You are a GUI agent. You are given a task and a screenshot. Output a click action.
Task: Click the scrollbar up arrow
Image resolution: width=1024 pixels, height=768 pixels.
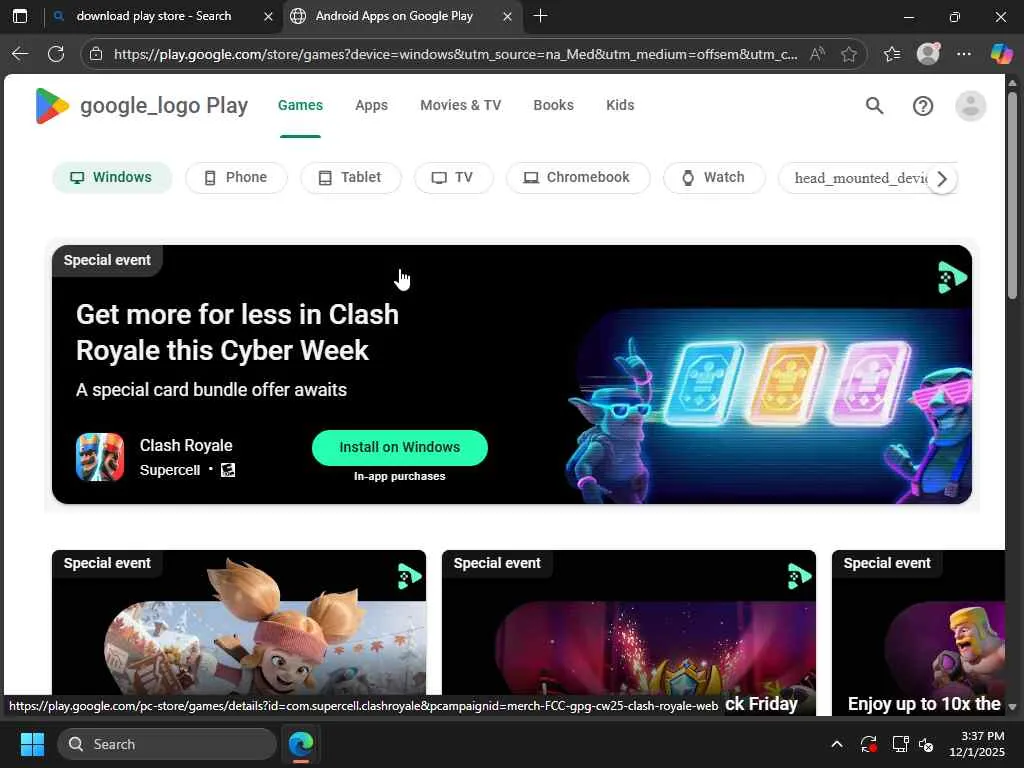pyautogui.click(x=1012, y=83)
